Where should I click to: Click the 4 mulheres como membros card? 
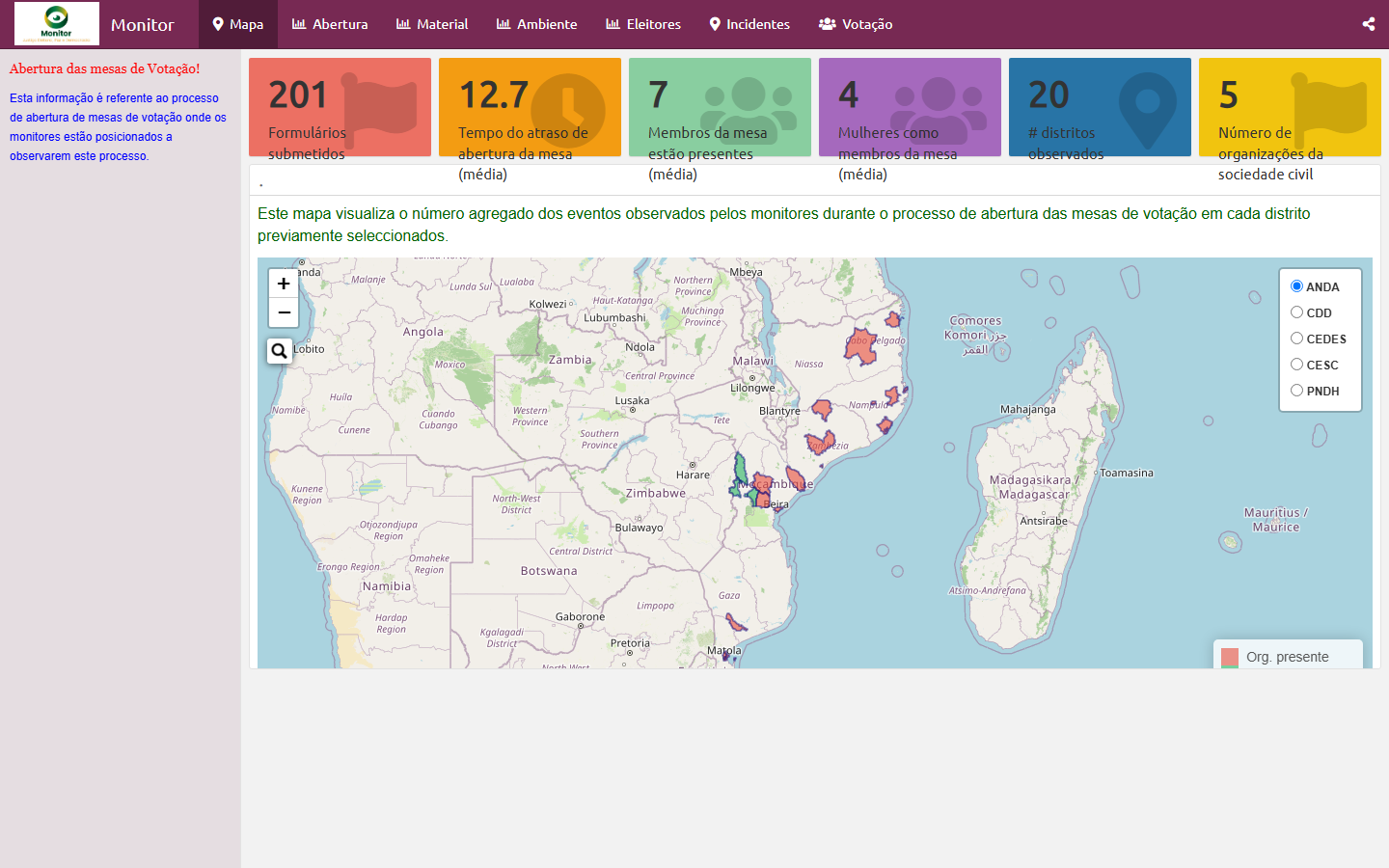click(910, 107)
